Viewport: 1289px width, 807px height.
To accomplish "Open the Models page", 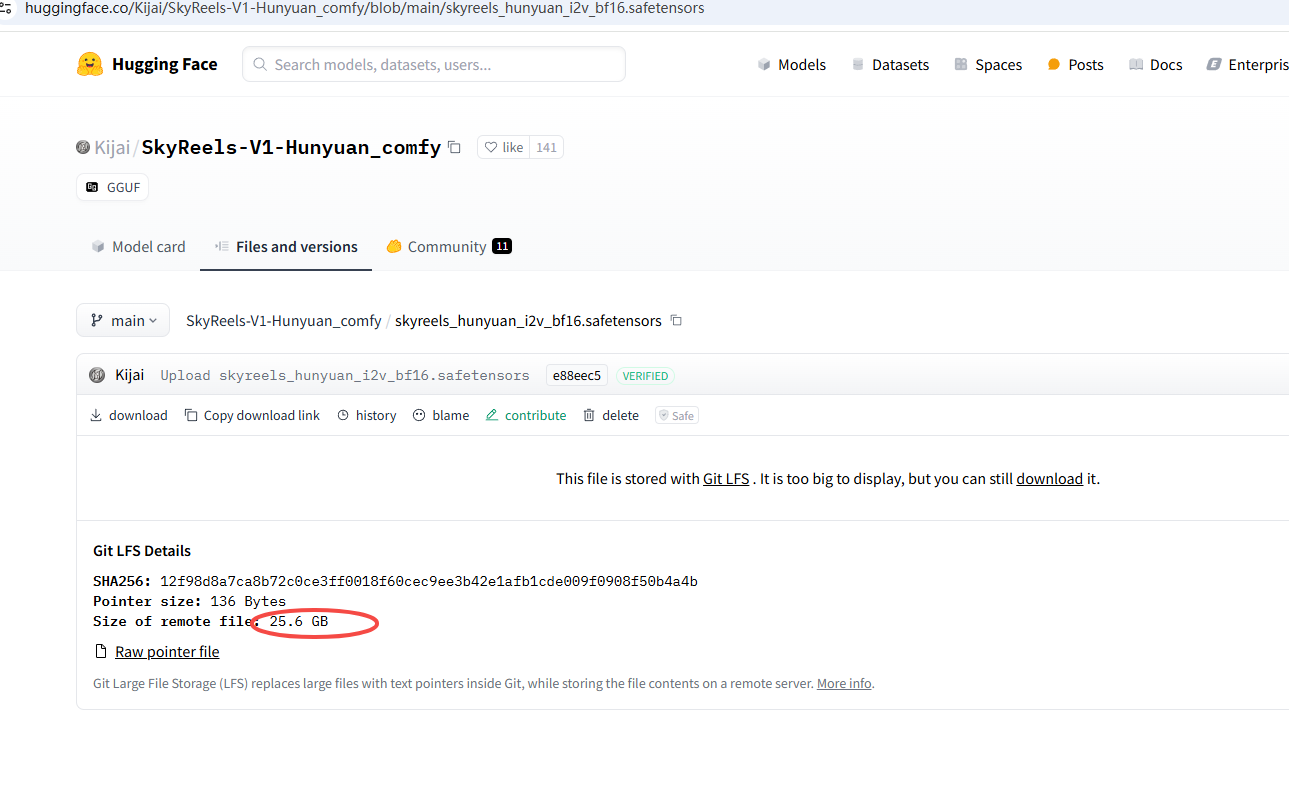I will [x=792, y=64].
